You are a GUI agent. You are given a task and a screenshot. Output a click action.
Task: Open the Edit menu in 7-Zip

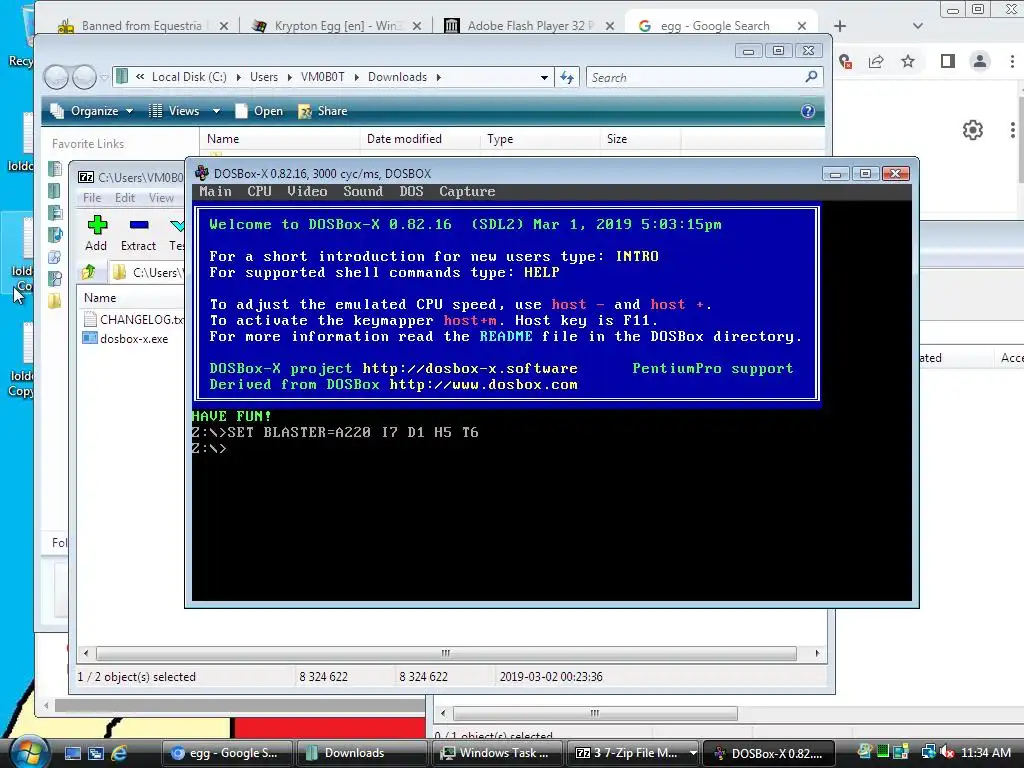pyautogui.click(x=125, y=197)
